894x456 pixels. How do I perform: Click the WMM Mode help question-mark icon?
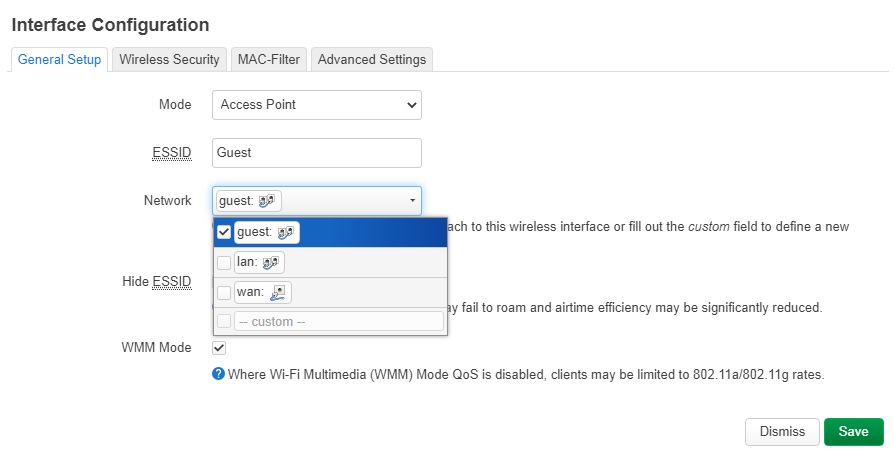[217, 374]
